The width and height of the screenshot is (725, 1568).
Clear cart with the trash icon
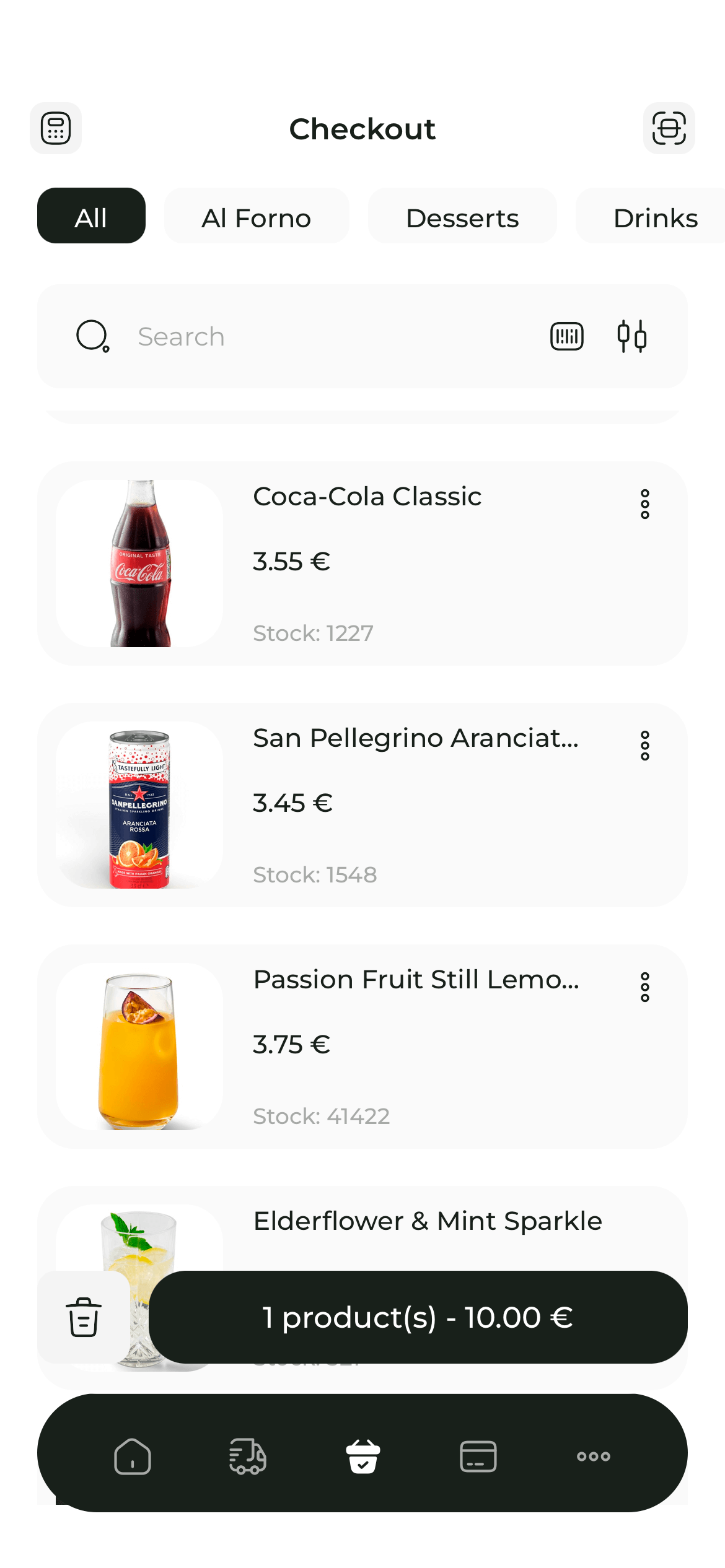(x=84, y=1317)
